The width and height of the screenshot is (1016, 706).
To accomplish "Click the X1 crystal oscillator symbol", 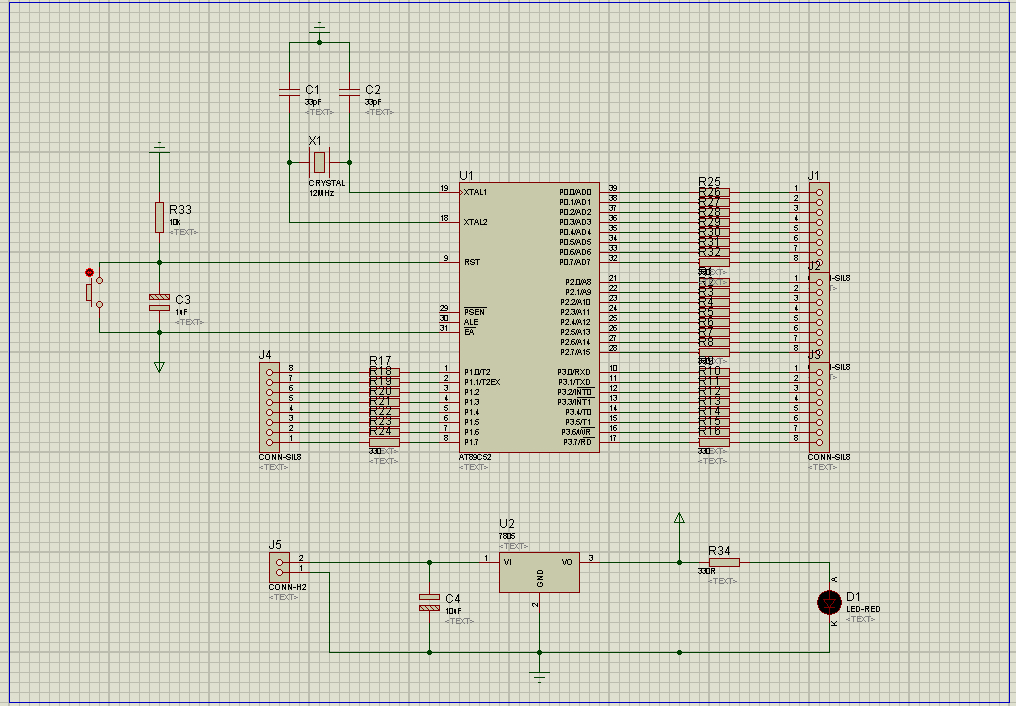I will point(319,162).
